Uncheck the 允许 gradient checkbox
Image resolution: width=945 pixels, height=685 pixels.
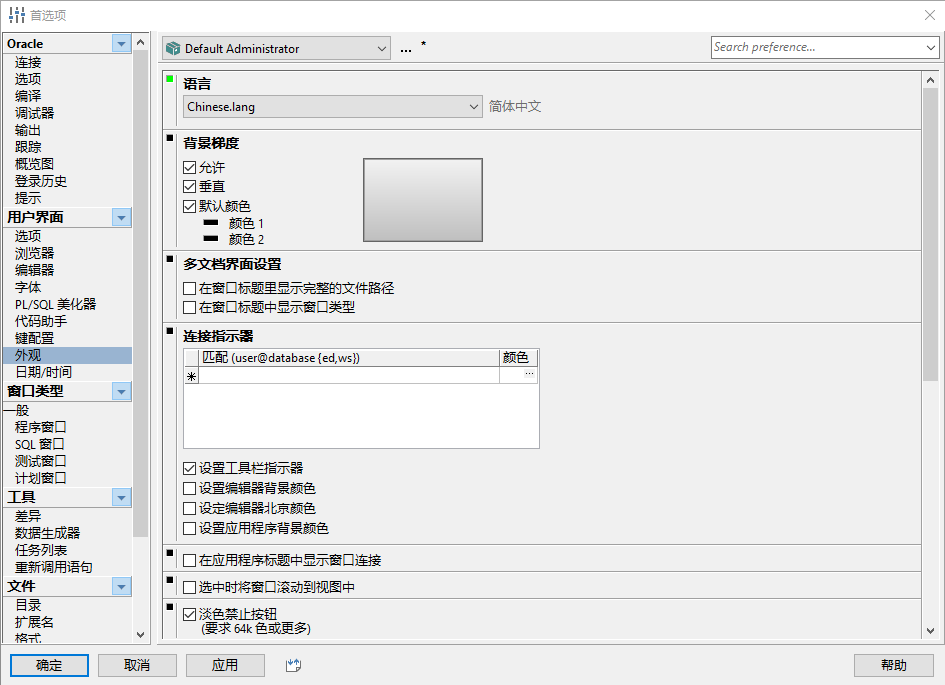point(190,168)
